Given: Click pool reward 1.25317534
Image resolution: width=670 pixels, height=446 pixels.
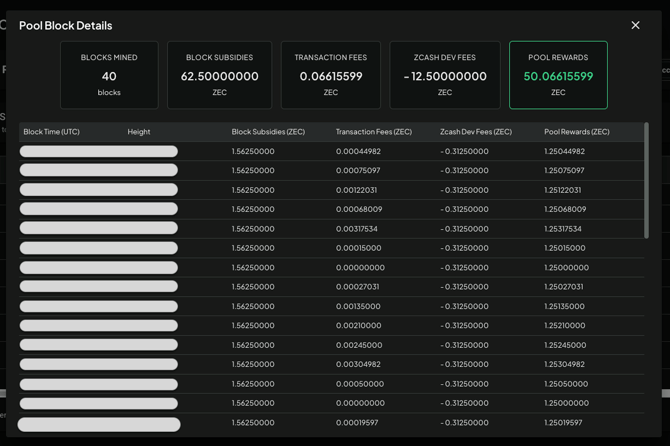Looking at the screenshot, I should pos(563,229).
